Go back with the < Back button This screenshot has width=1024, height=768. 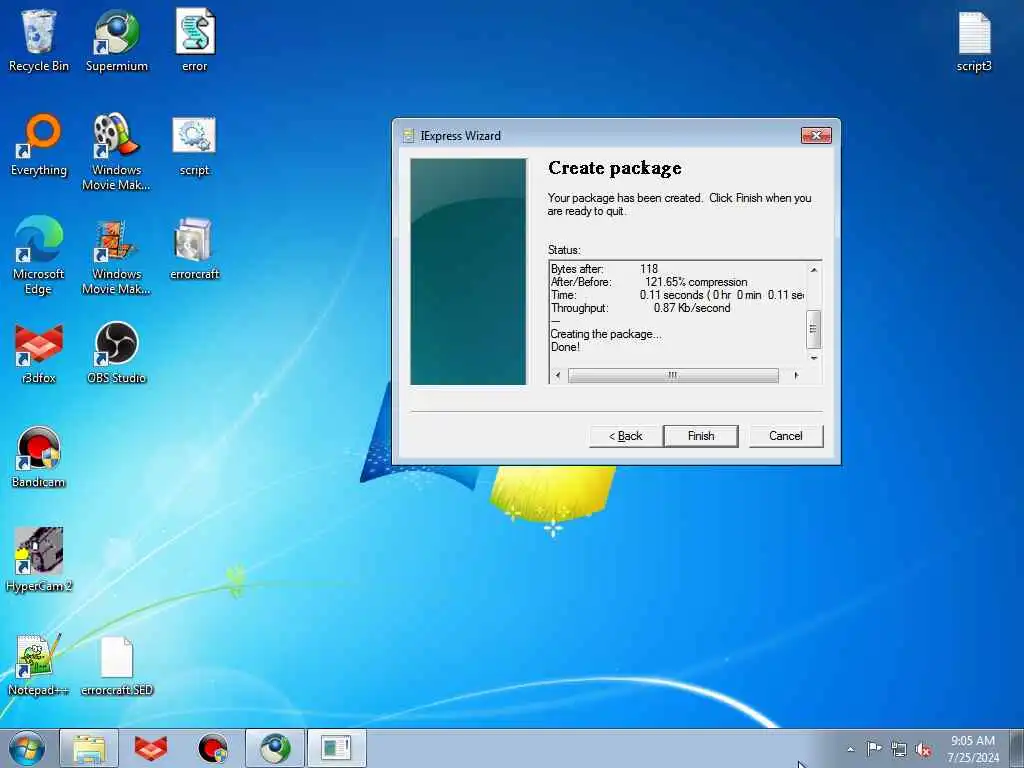click(626, 436)
